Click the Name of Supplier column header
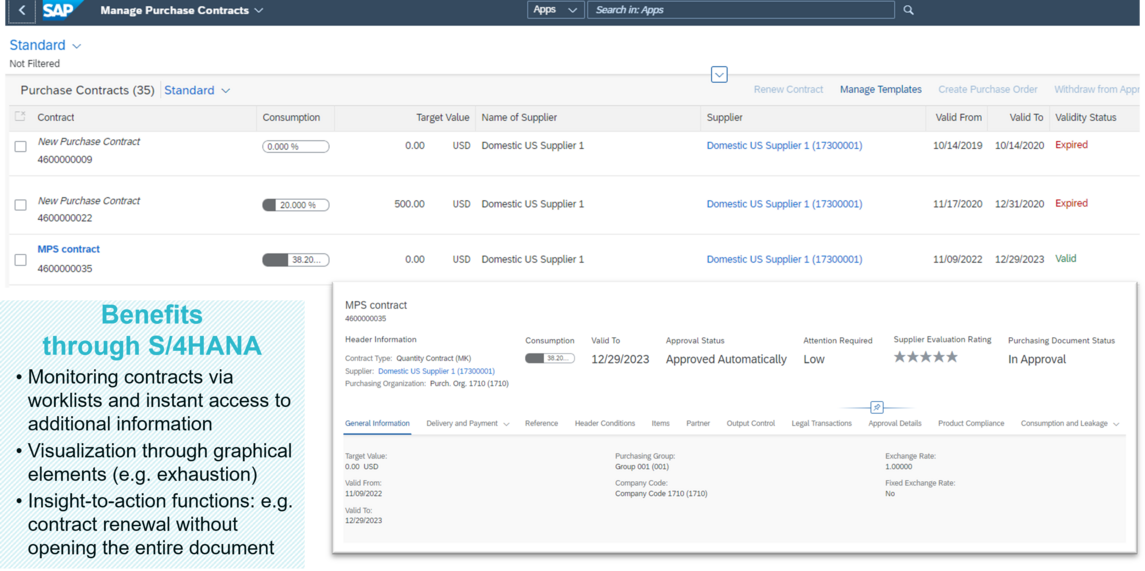 point(519,118)
